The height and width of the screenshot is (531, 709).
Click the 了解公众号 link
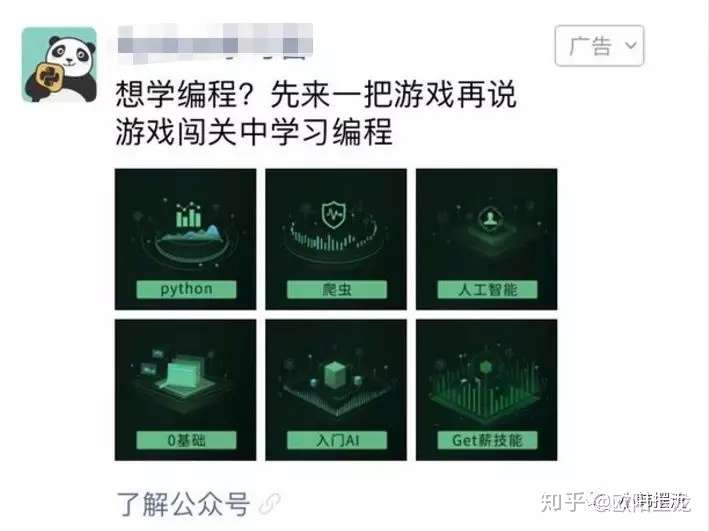pos(183,504)
